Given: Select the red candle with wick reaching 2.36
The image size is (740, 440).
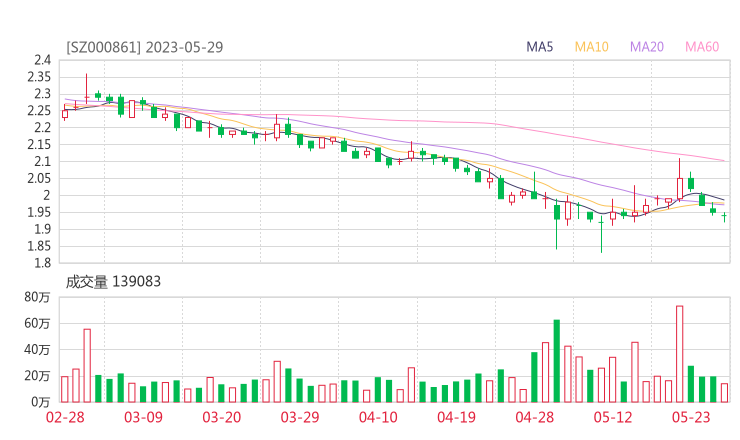Looking at the screenshot, I should tap(86, 89).
